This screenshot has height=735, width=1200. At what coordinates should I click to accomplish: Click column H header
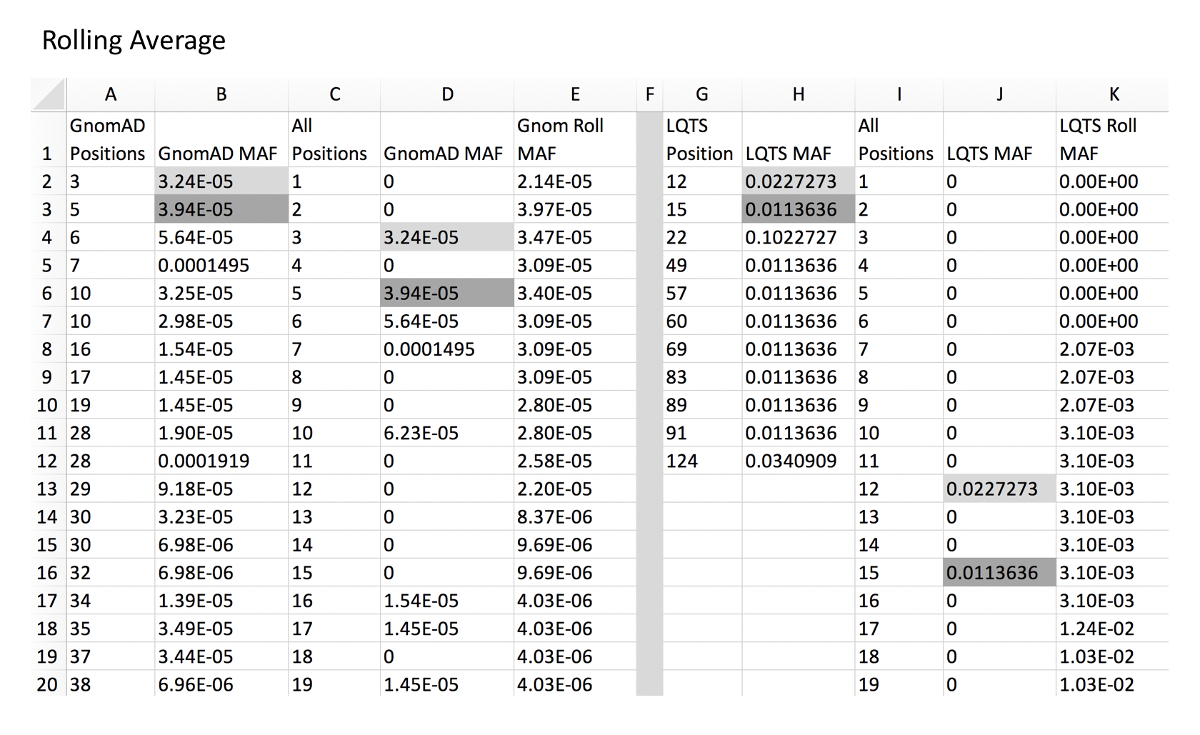coord(797,94)
